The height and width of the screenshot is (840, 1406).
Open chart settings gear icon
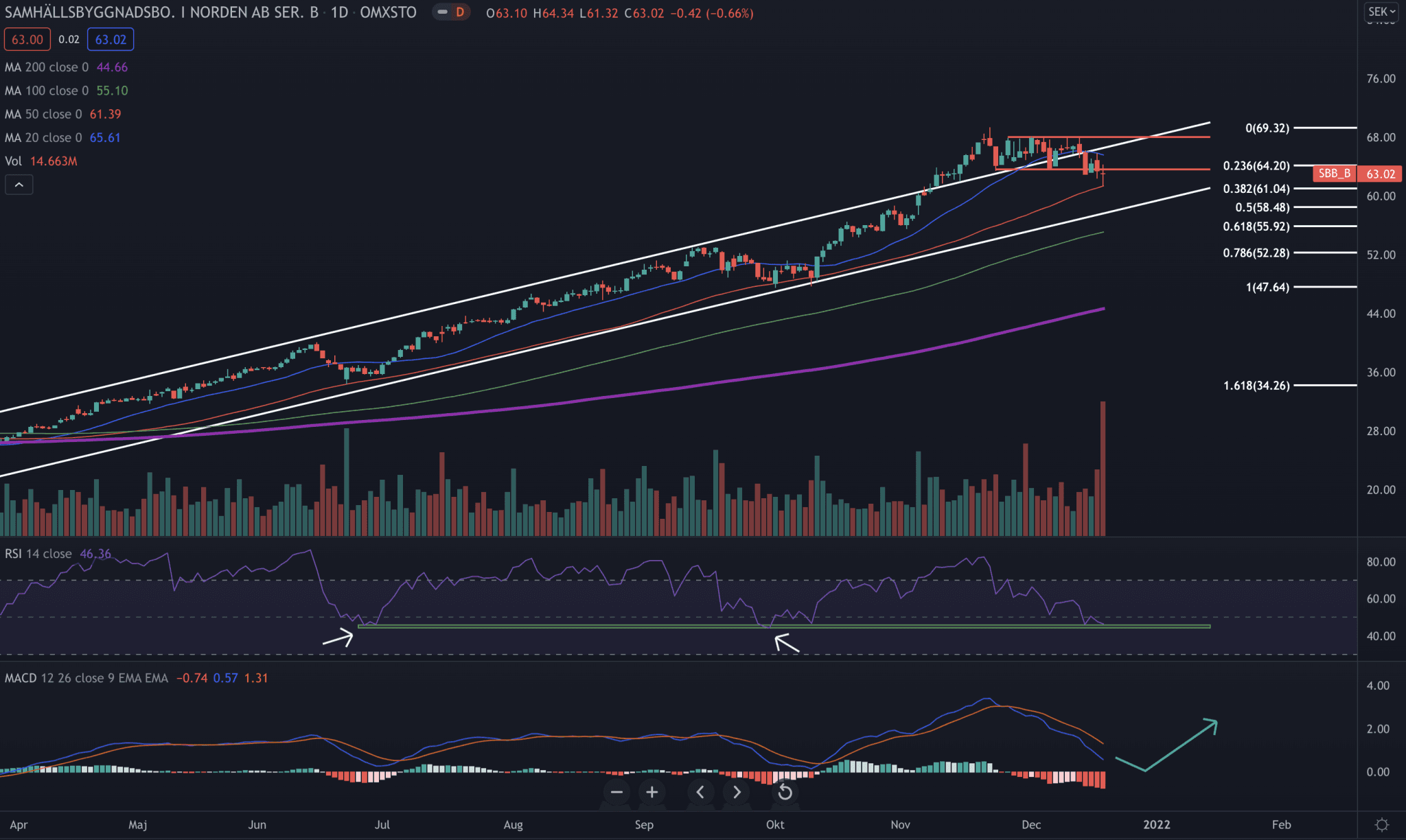pos(1382,824)
